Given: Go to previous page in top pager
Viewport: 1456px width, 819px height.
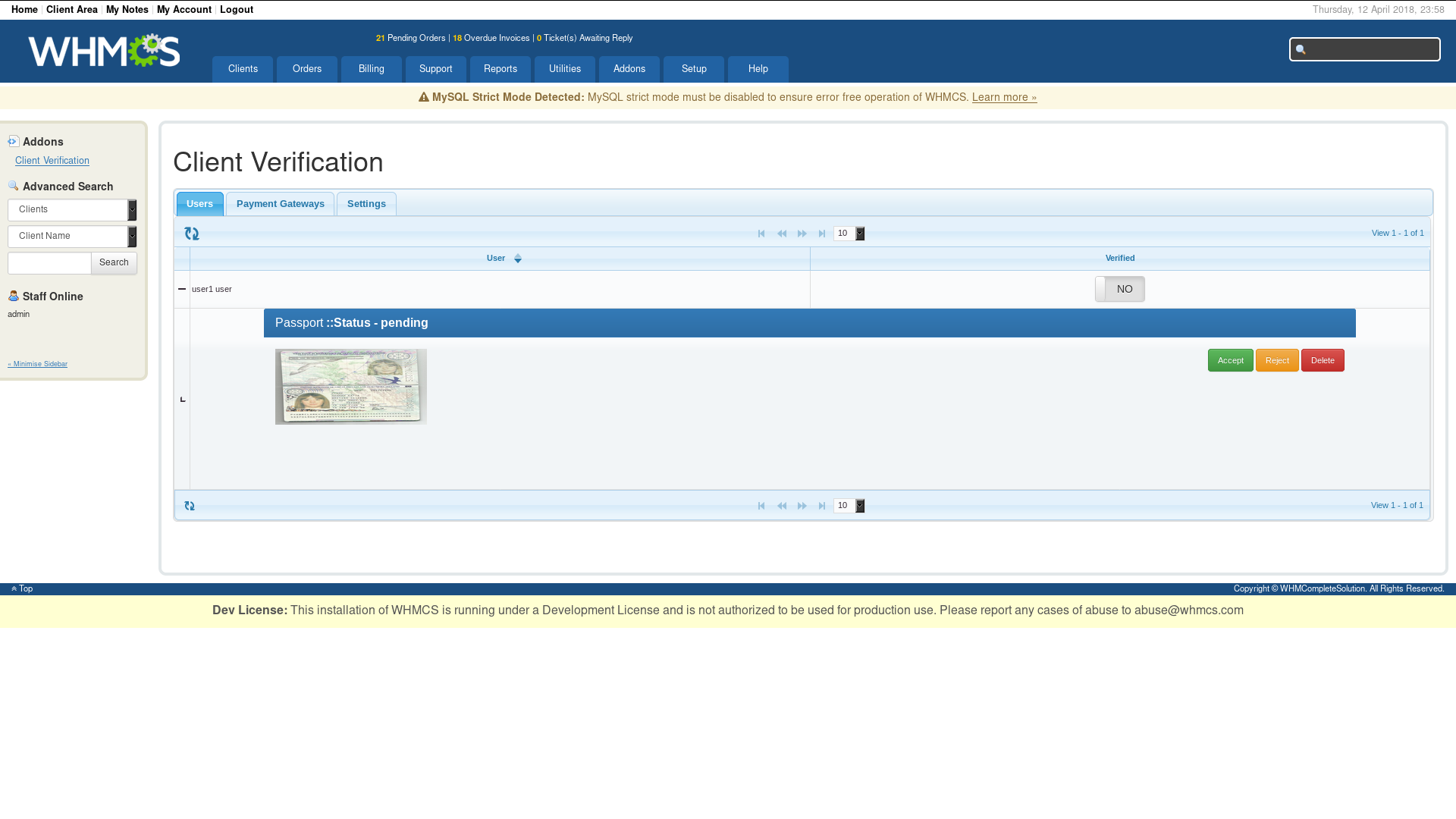Looking at the screenshot, I should 782,234.
